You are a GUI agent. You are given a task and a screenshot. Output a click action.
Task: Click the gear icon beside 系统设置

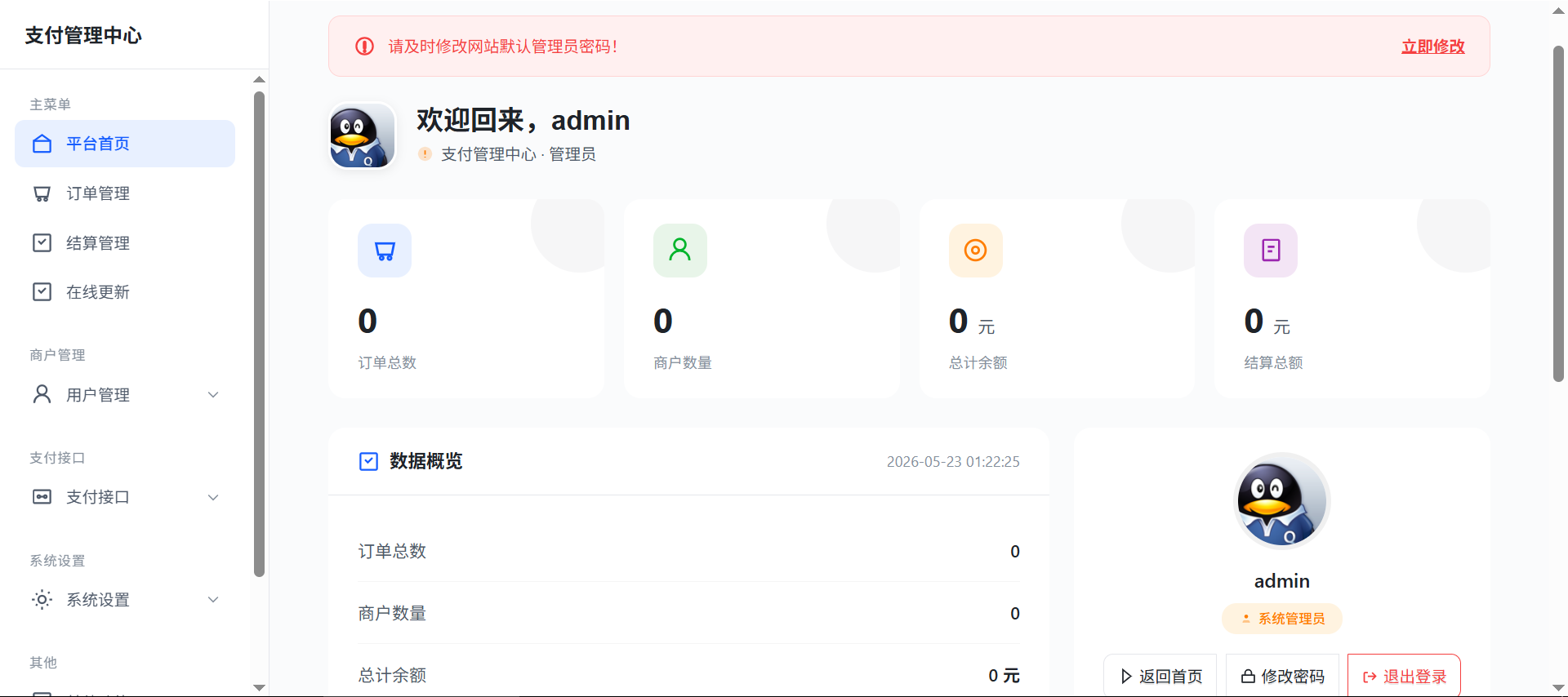(42, 599)
